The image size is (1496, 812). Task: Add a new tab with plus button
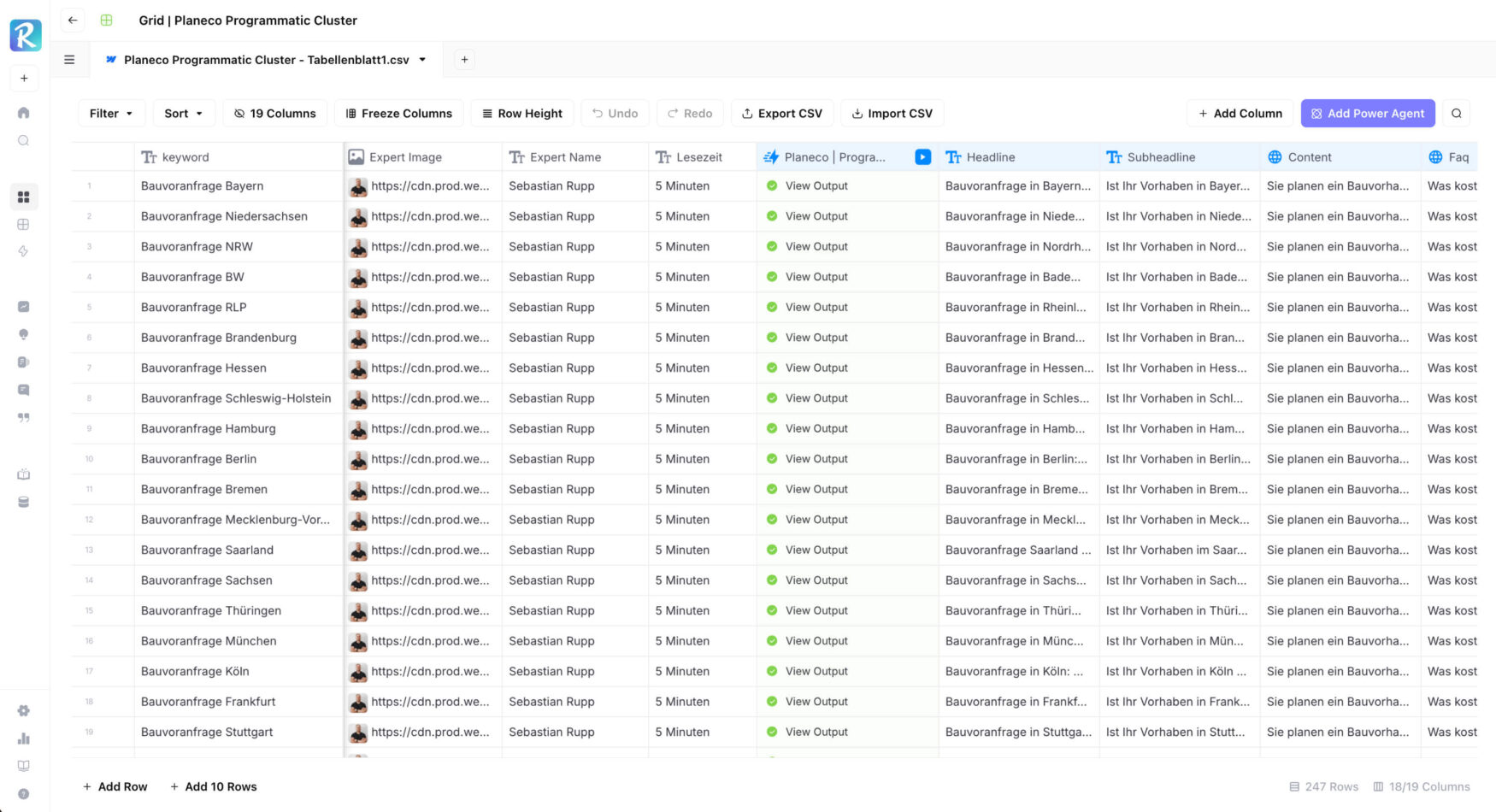tap(464, 60)
